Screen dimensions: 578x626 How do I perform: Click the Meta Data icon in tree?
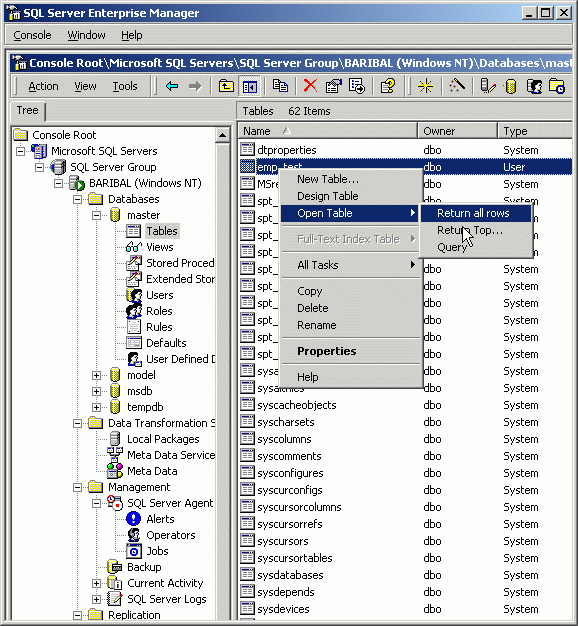(115, 471)
